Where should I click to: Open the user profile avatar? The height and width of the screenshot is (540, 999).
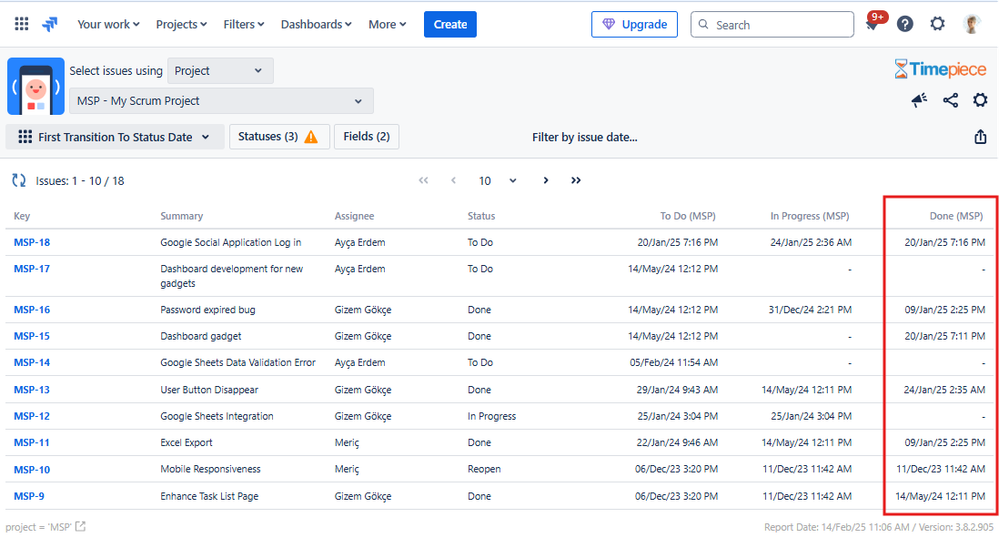[972, 24]
